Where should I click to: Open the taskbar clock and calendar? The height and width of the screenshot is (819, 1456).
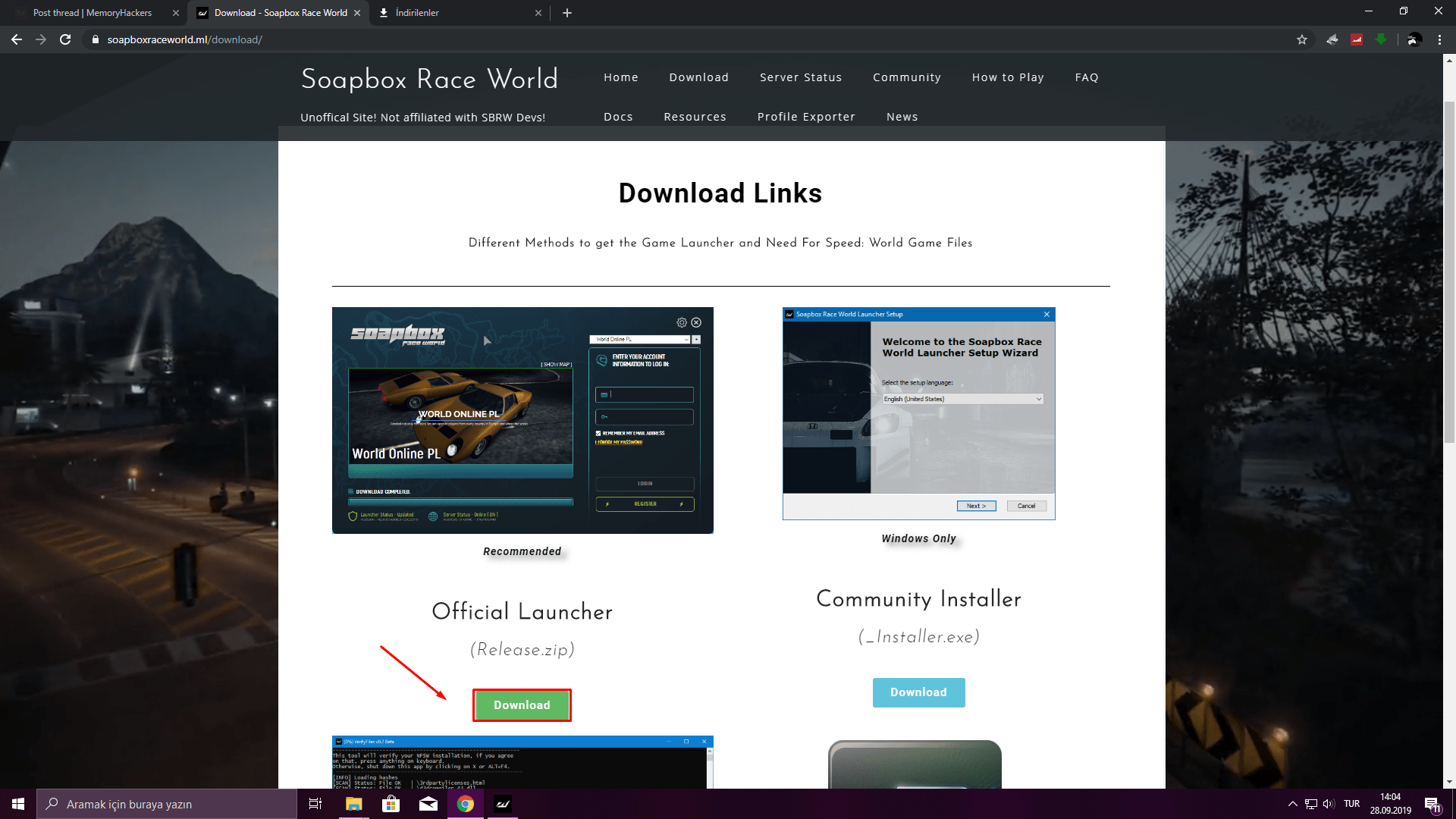pyautogui.click(x=1390, y=804)
